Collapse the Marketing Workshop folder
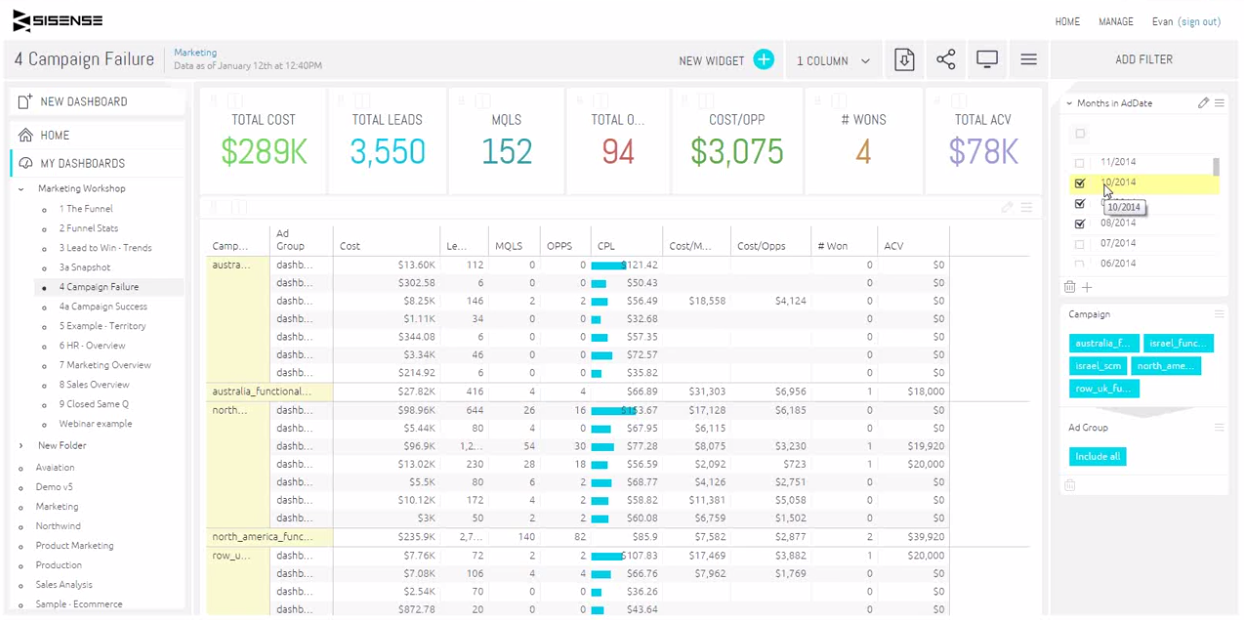 (x=21, y=189)
